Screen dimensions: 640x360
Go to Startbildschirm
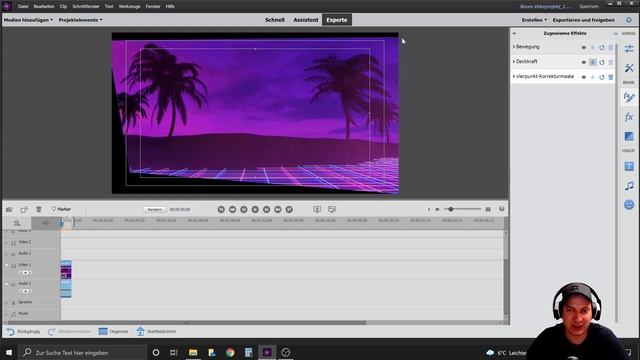coord(156,331)
